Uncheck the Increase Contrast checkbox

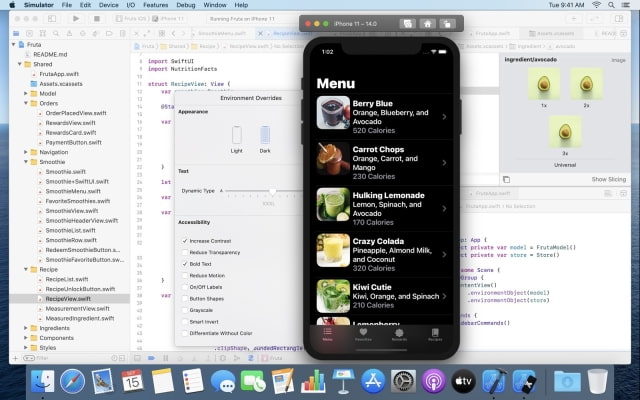click(184, 241)
